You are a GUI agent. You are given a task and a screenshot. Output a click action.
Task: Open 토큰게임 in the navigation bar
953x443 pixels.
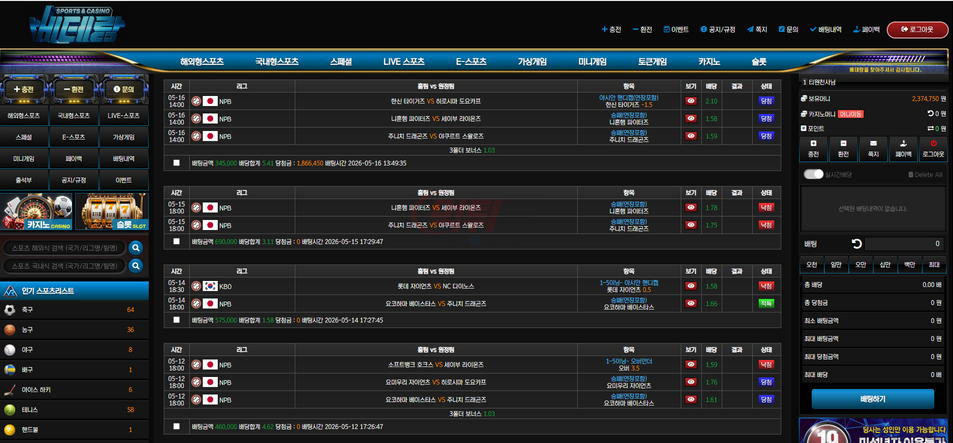[x=652, y=61]
